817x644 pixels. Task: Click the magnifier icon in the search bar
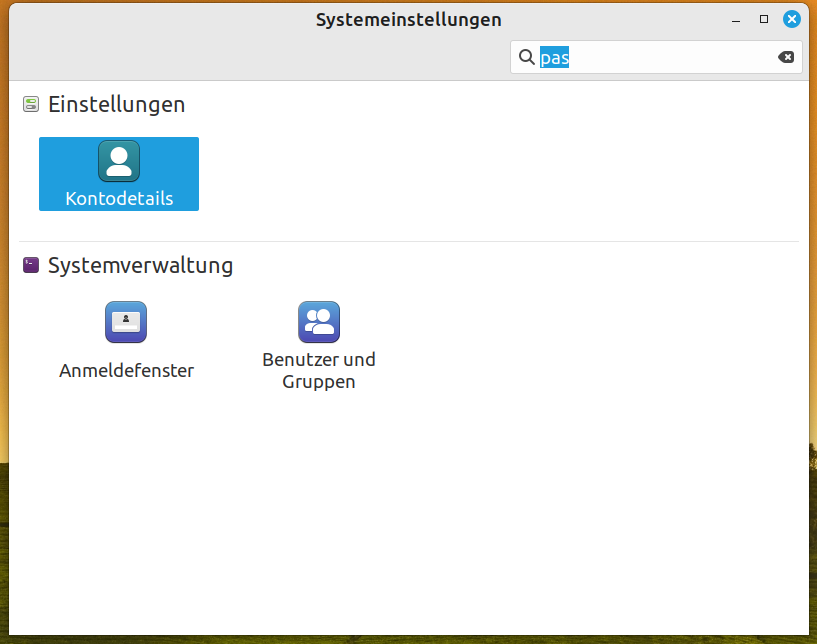527,57
